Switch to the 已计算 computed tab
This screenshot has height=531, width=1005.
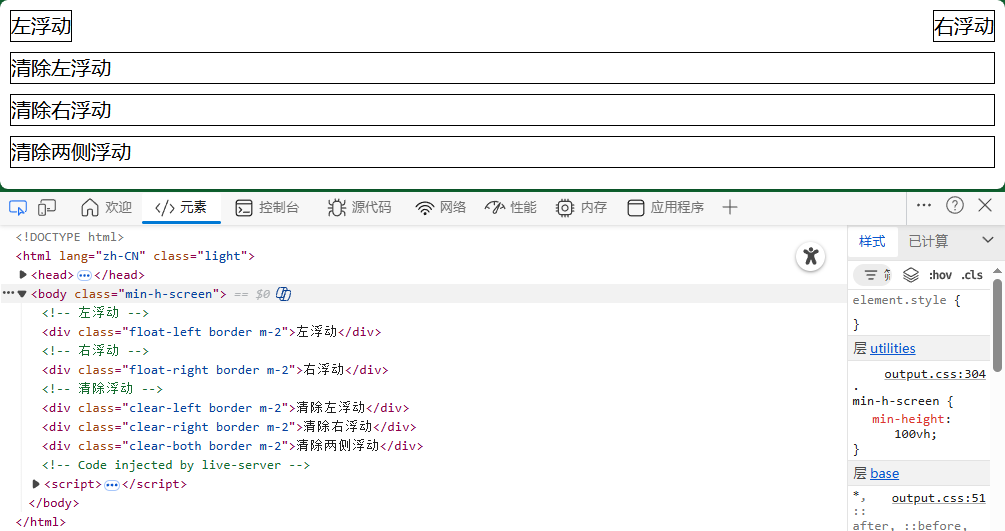point(928,241)
